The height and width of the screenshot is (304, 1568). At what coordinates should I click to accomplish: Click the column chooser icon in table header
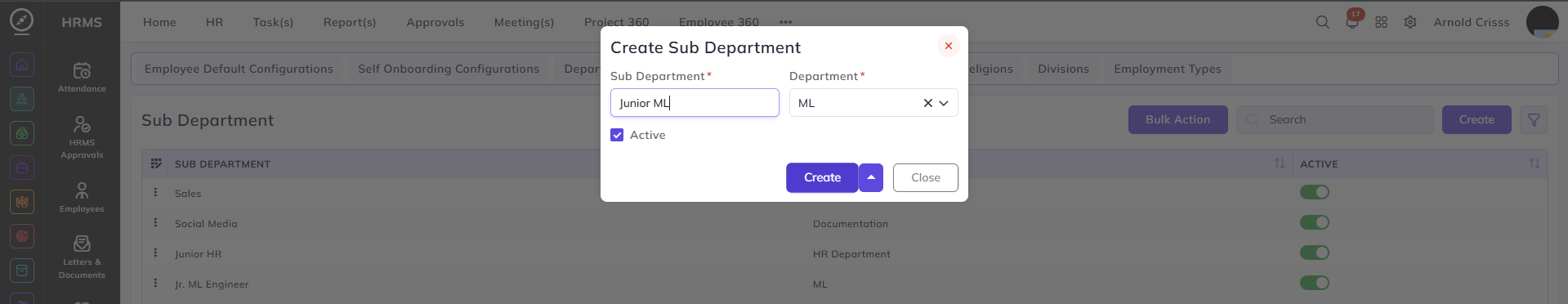[x=156, y=163]
